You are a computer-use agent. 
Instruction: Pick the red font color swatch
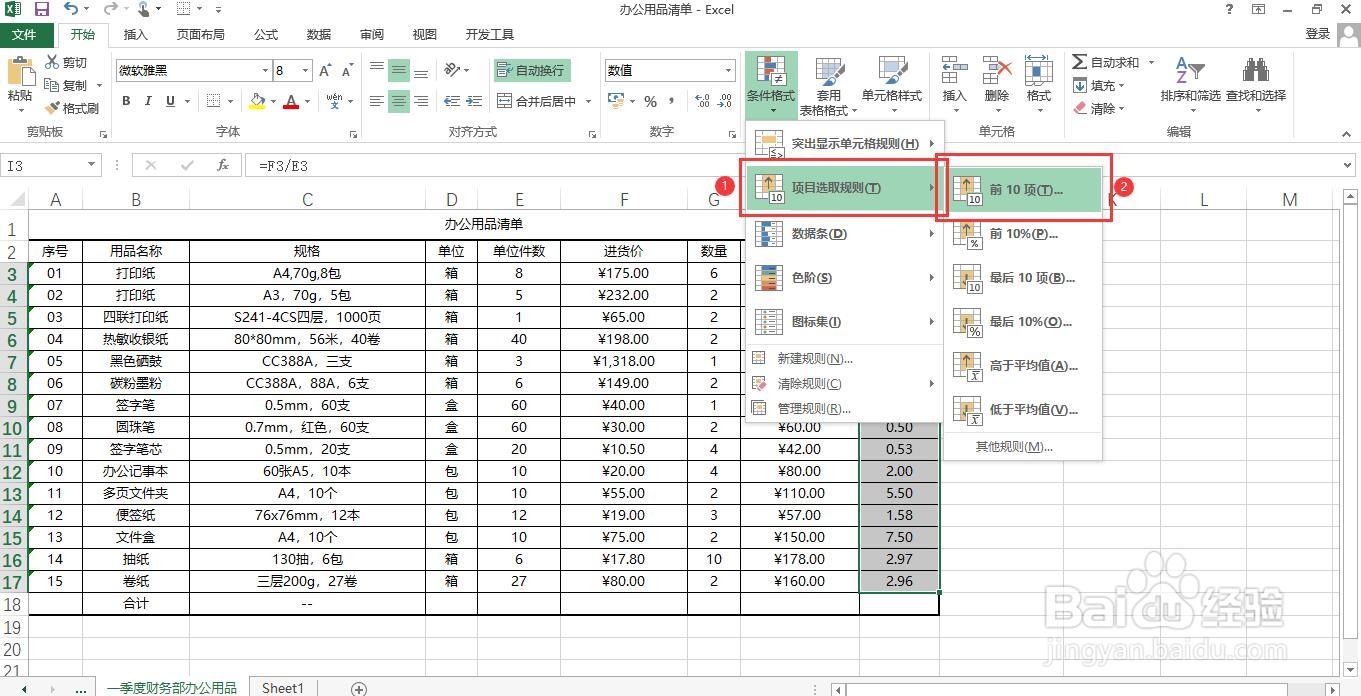coord(289,102)
